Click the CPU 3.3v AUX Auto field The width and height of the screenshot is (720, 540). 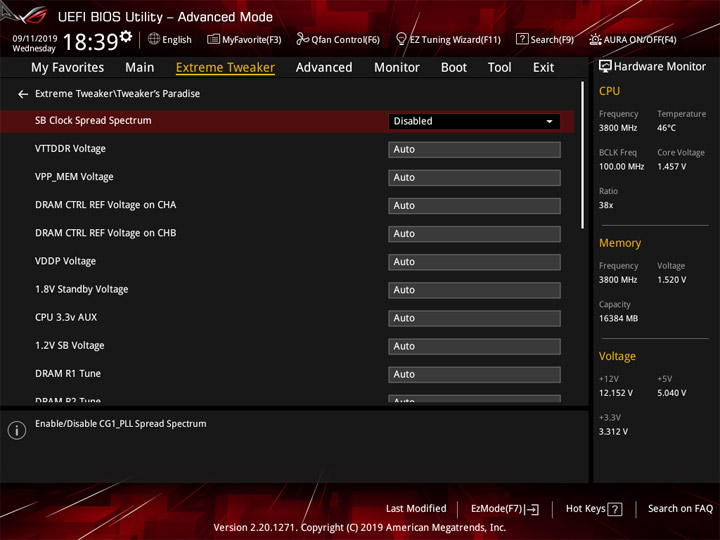click(474, 318)
